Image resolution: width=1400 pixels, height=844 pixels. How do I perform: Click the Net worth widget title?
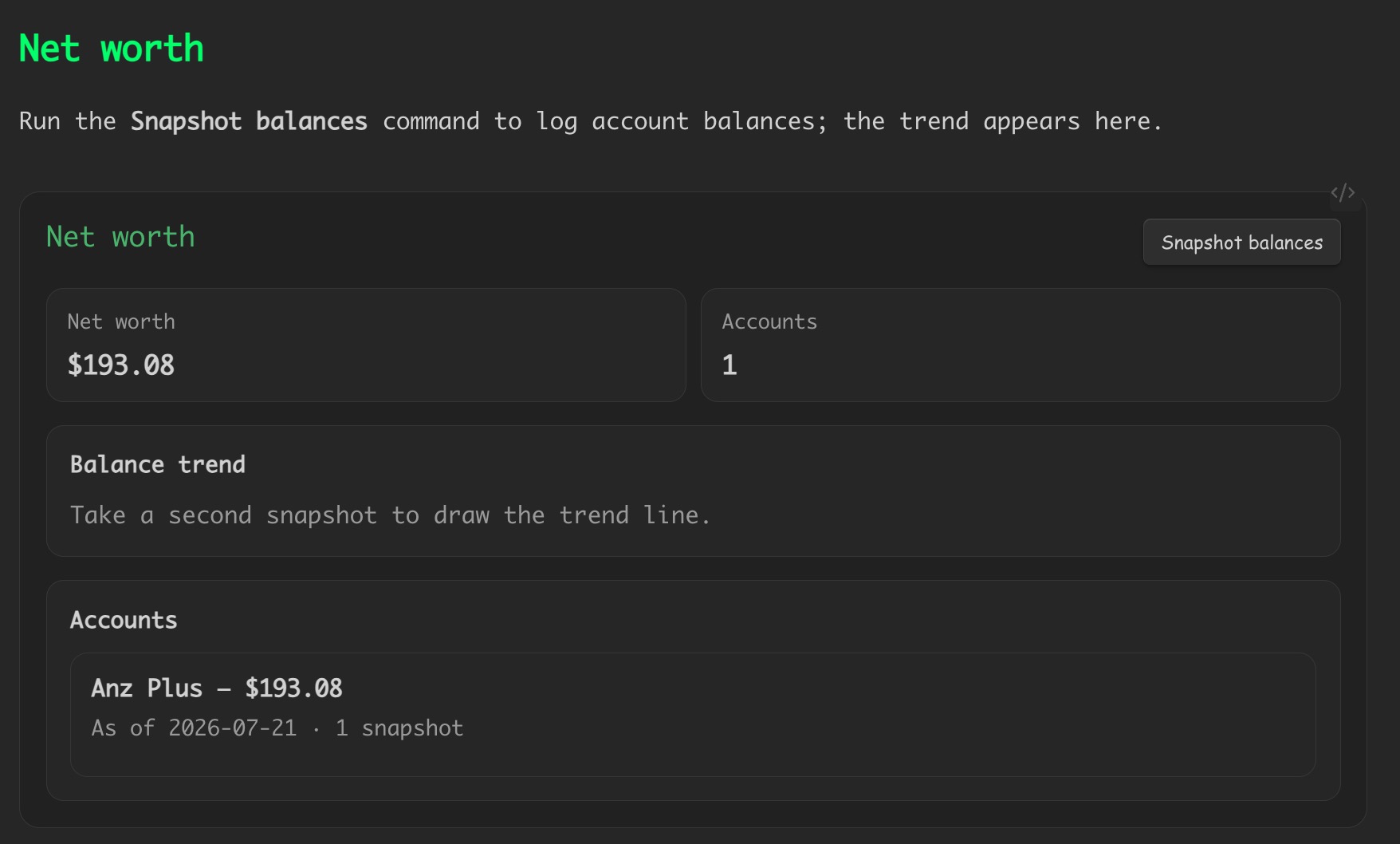120,236
